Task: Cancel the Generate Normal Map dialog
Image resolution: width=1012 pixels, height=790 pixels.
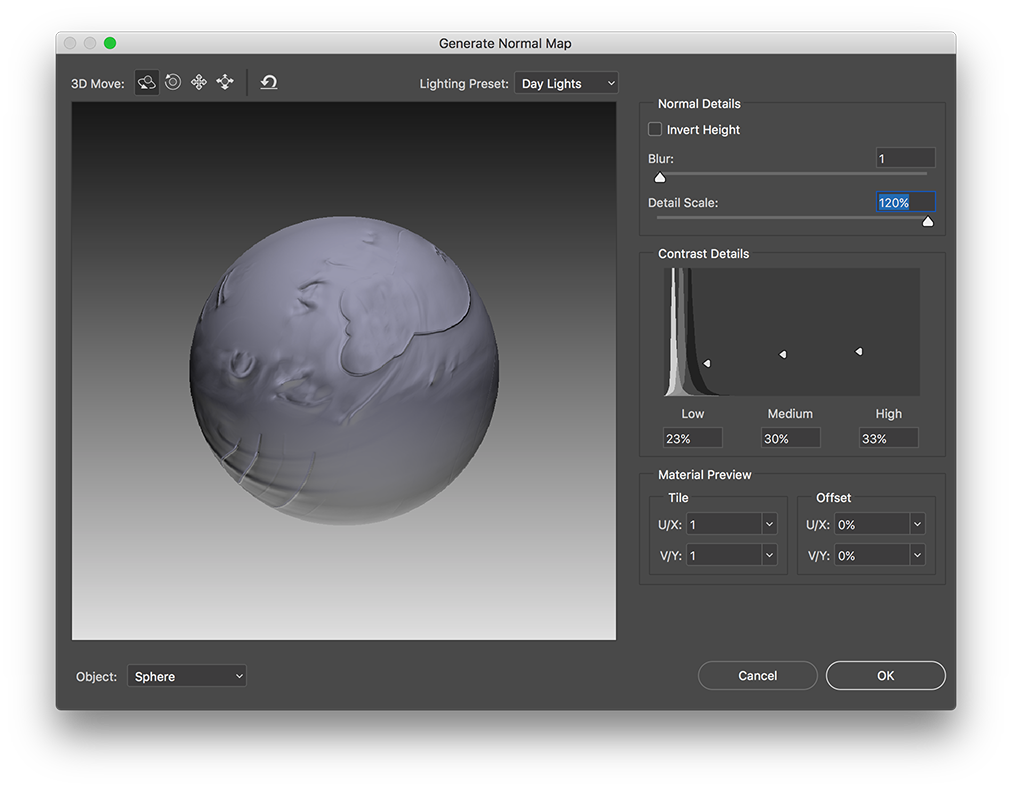Action: 757,675
